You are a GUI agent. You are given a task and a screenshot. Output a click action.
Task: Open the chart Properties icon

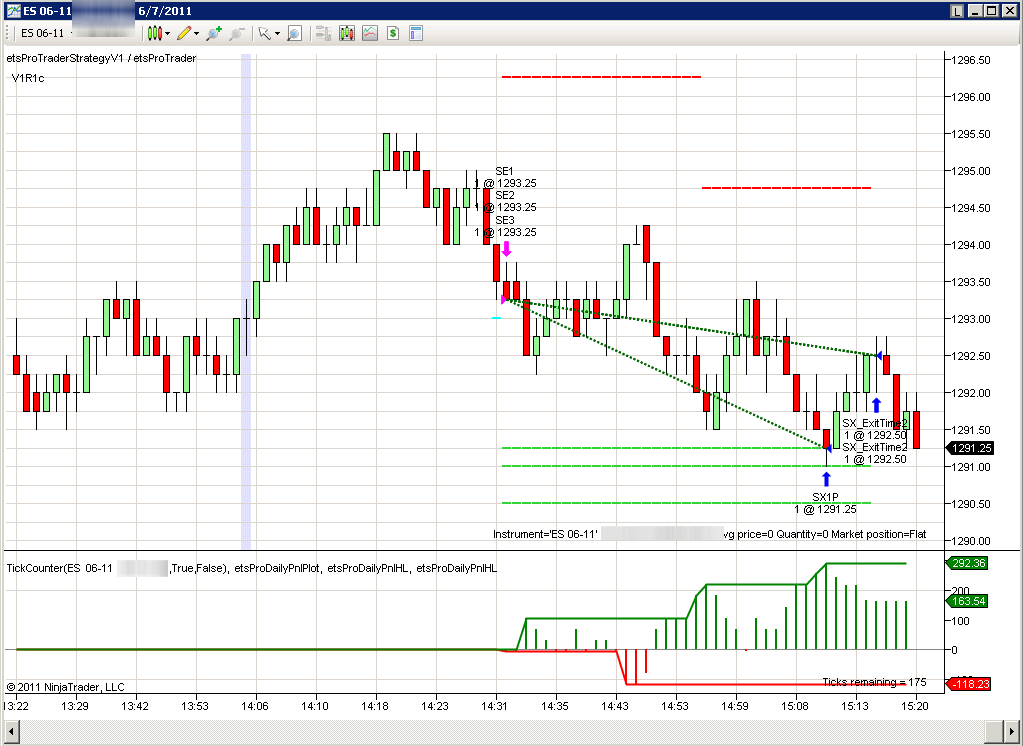click(x=416, y=33)
